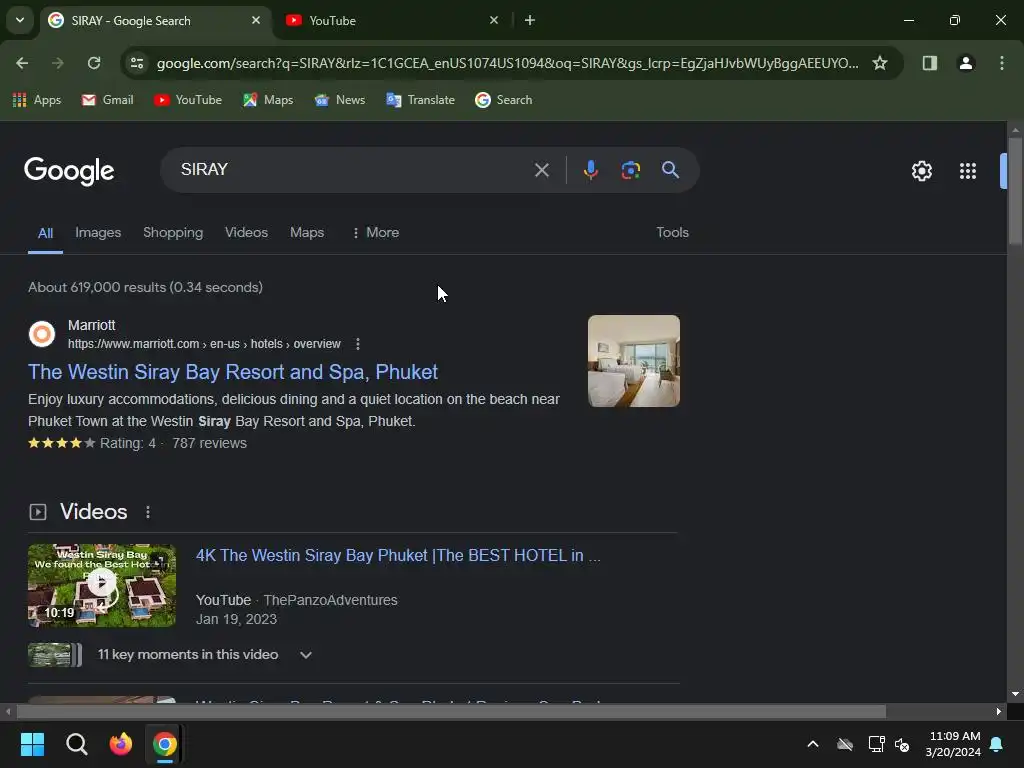Open The Westin Siray Bay Resort link

[232, 372]
